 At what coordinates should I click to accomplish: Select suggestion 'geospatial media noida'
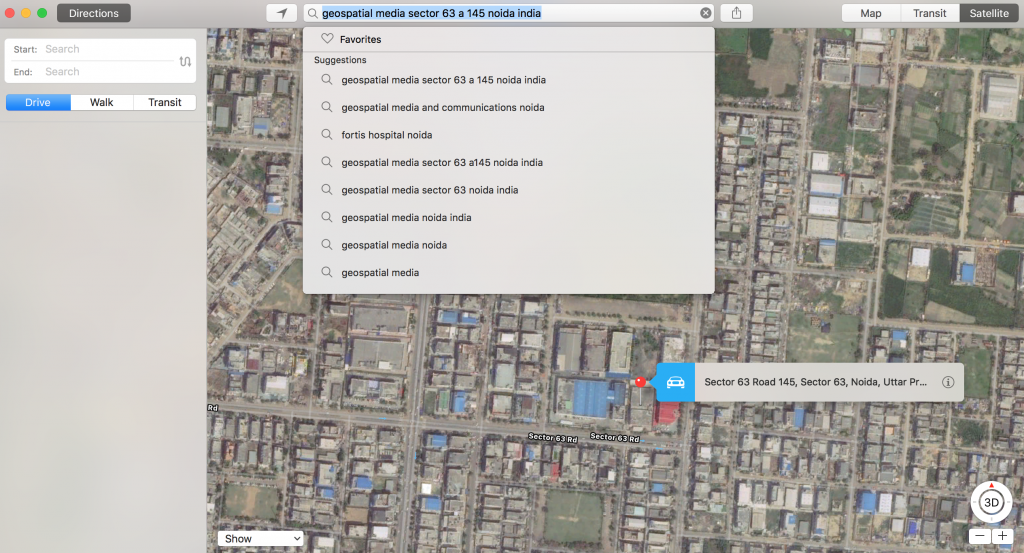pos(508,245)
